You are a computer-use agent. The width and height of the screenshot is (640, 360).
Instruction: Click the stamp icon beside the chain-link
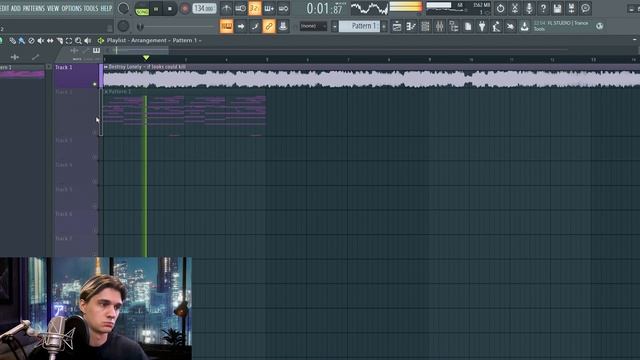click(283, 26)
